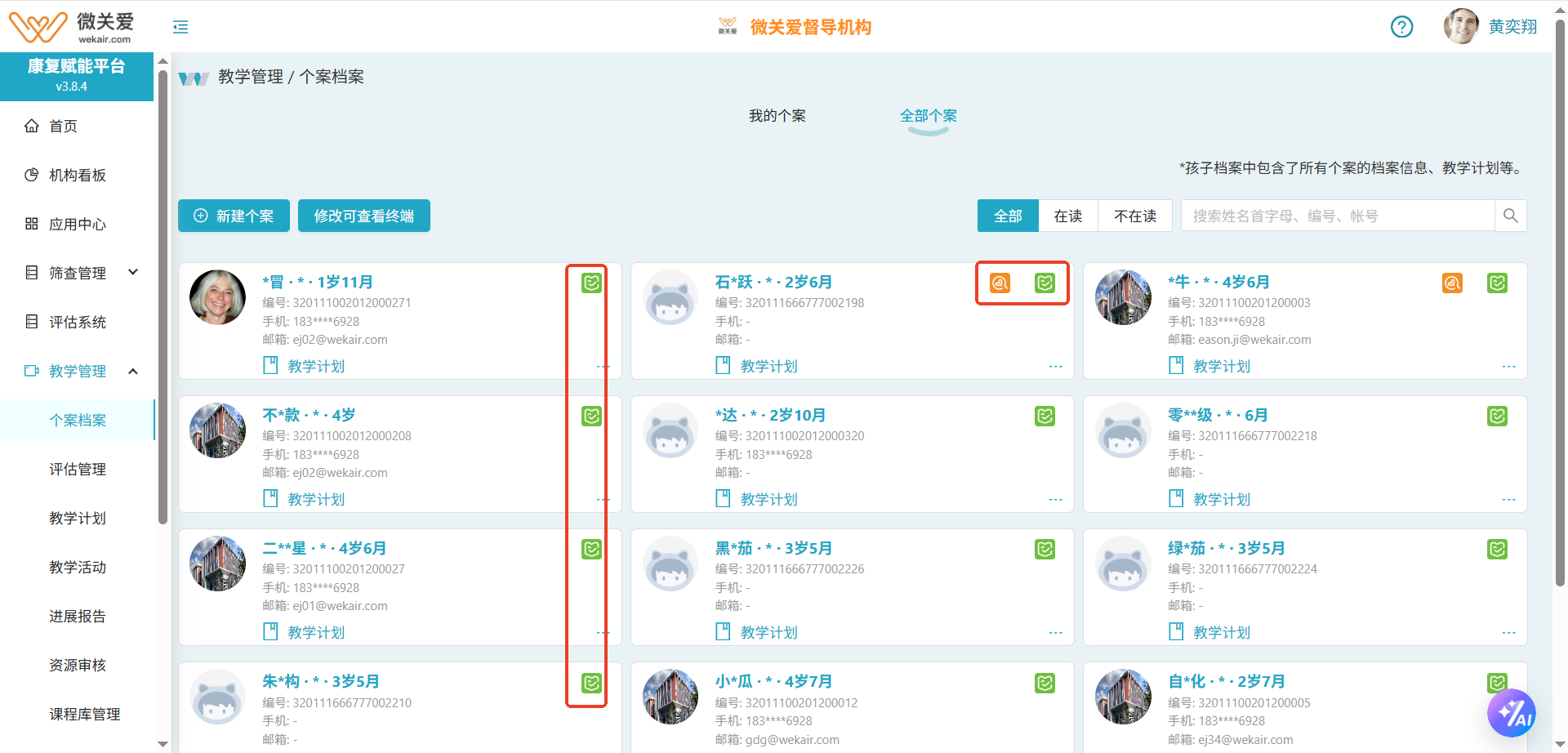Select the 首页 home icon in sidebar
This screenshot has width=1568, height=753.
point(33,126)
